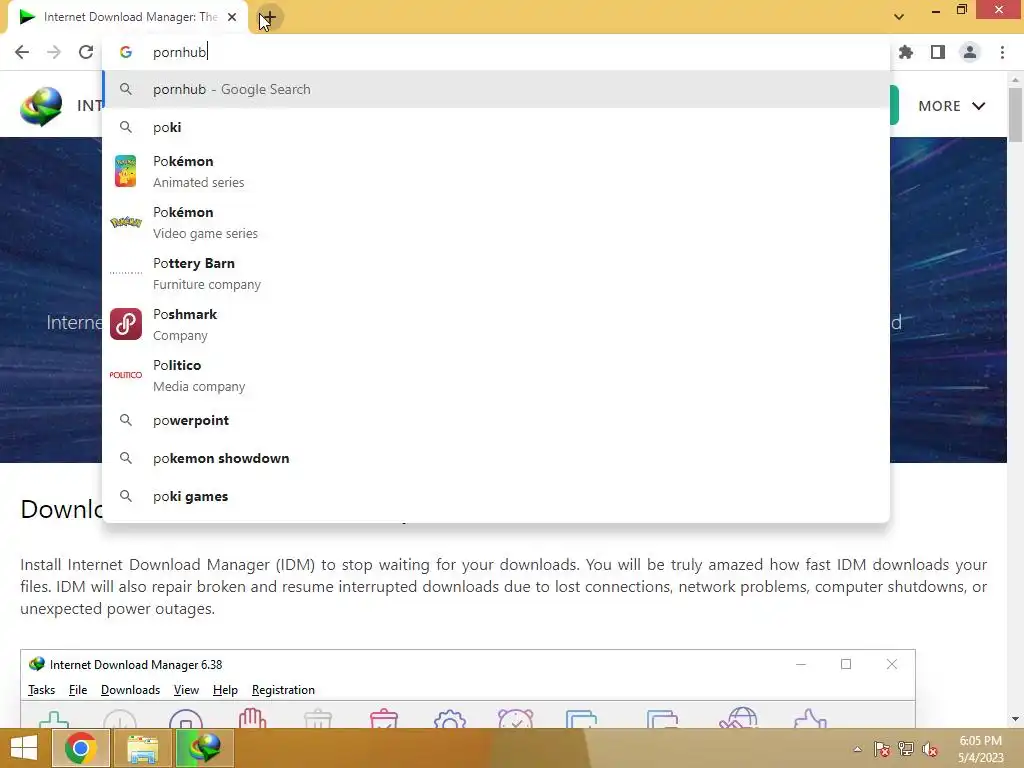Open a new tab with the plus button
This screenshot has height=768, width=1024.
(x=268, y=18)
